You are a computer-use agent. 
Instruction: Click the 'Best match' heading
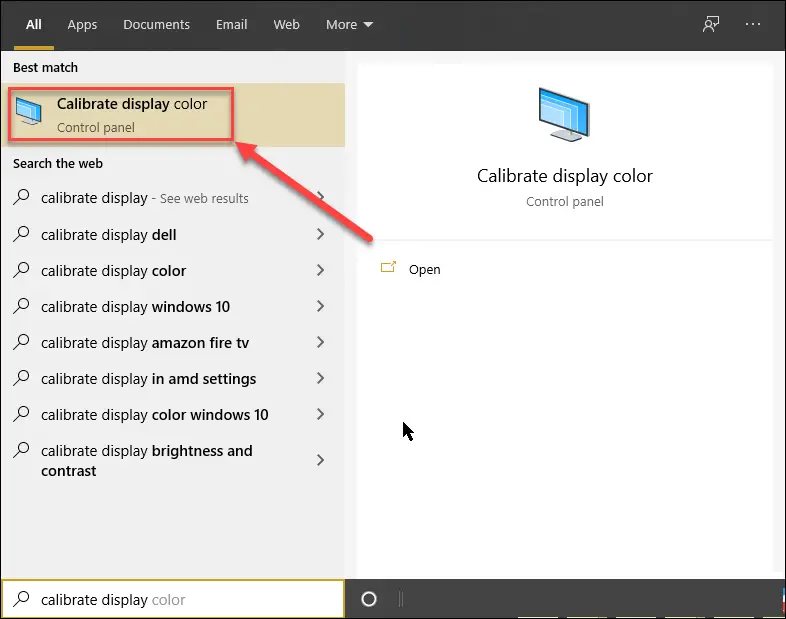pyautogui.click(x=45, y=67)
